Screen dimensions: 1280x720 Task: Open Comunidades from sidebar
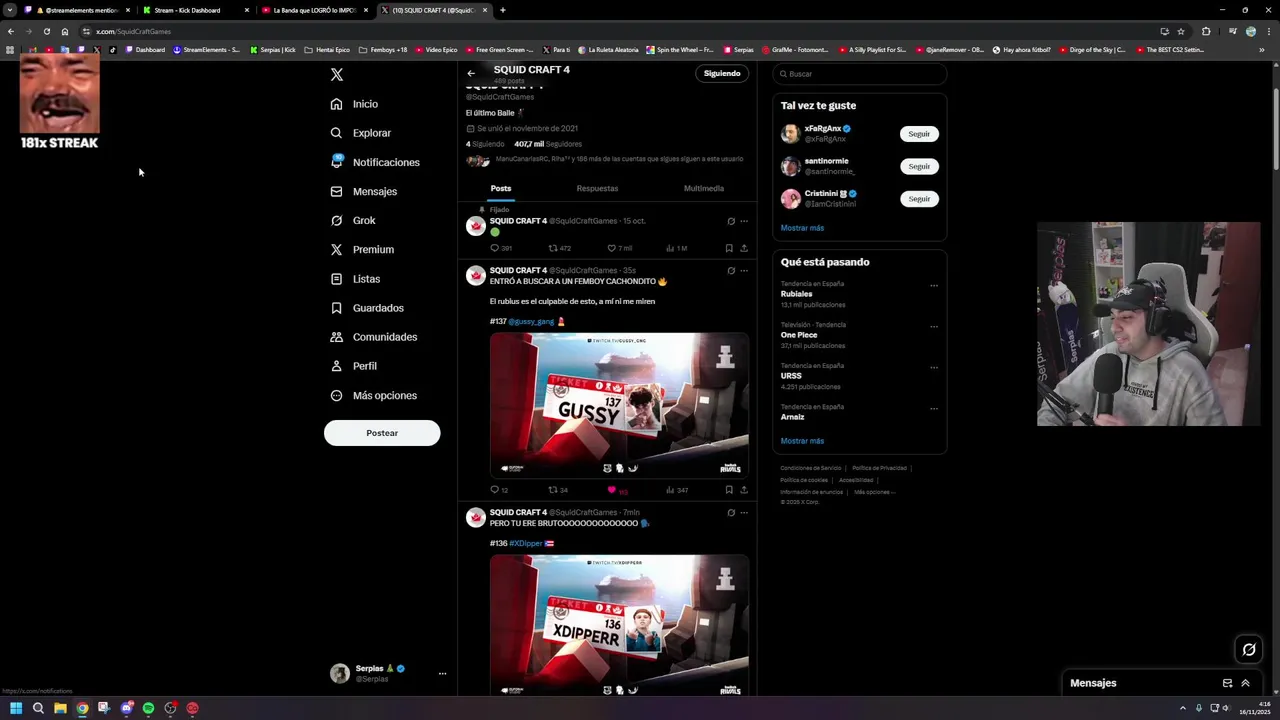(374, 337)
